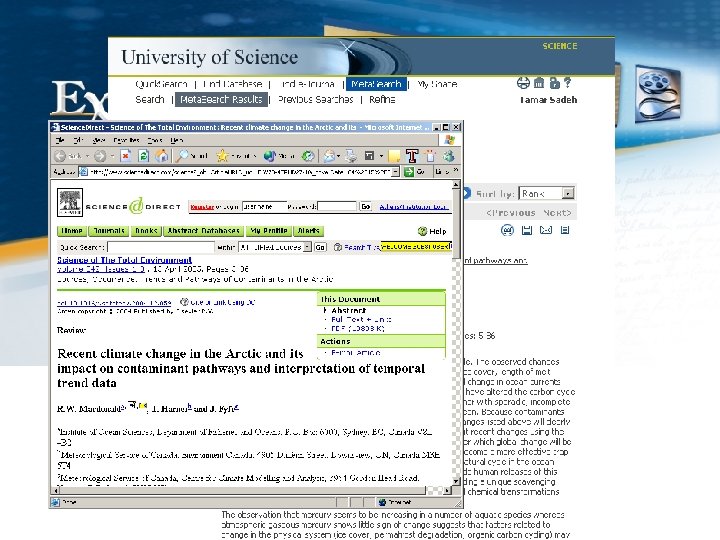Open the View menu in IE
720x540 pixels.
(99, 140)
